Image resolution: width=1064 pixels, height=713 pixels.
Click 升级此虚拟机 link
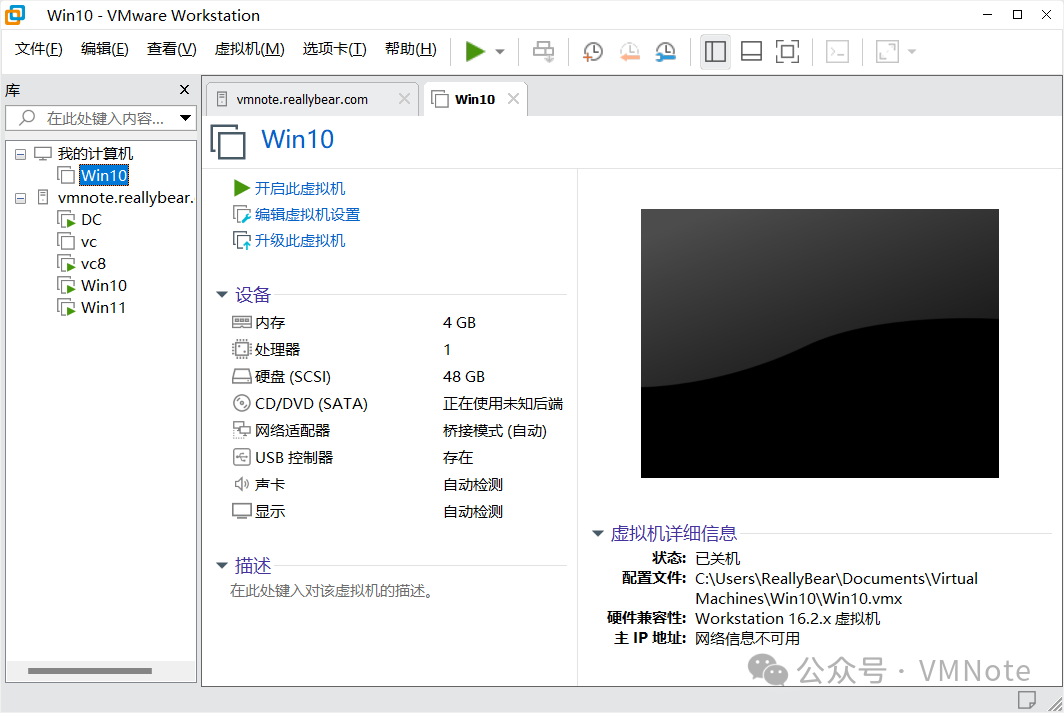pyautogui.click(x=300, y=241)
